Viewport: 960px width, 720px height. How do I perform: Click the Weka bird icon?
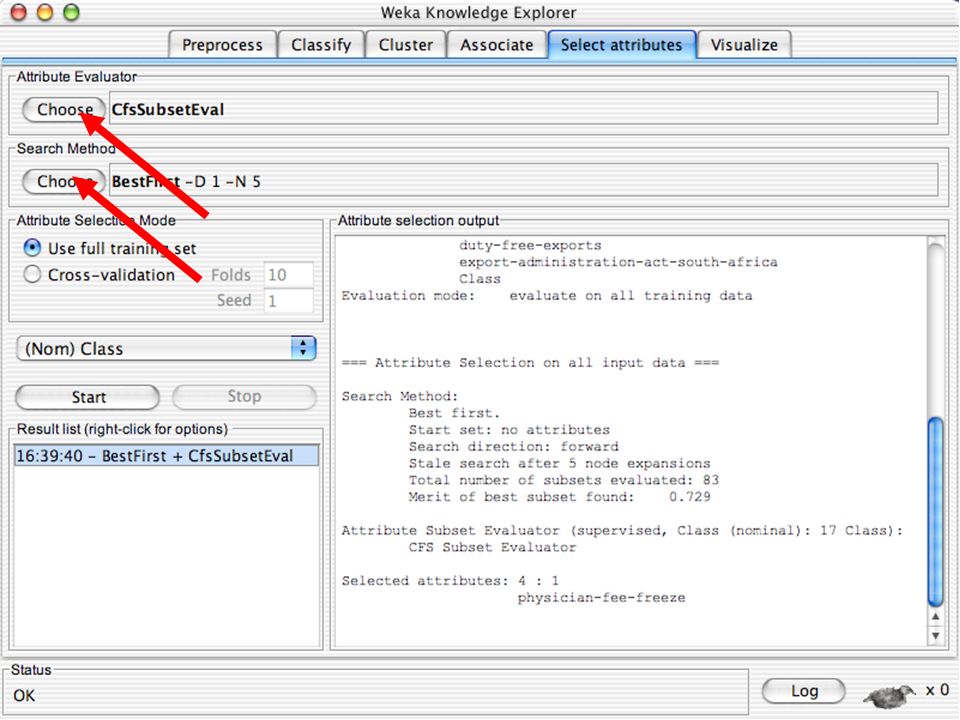click(x=889, y=694)
